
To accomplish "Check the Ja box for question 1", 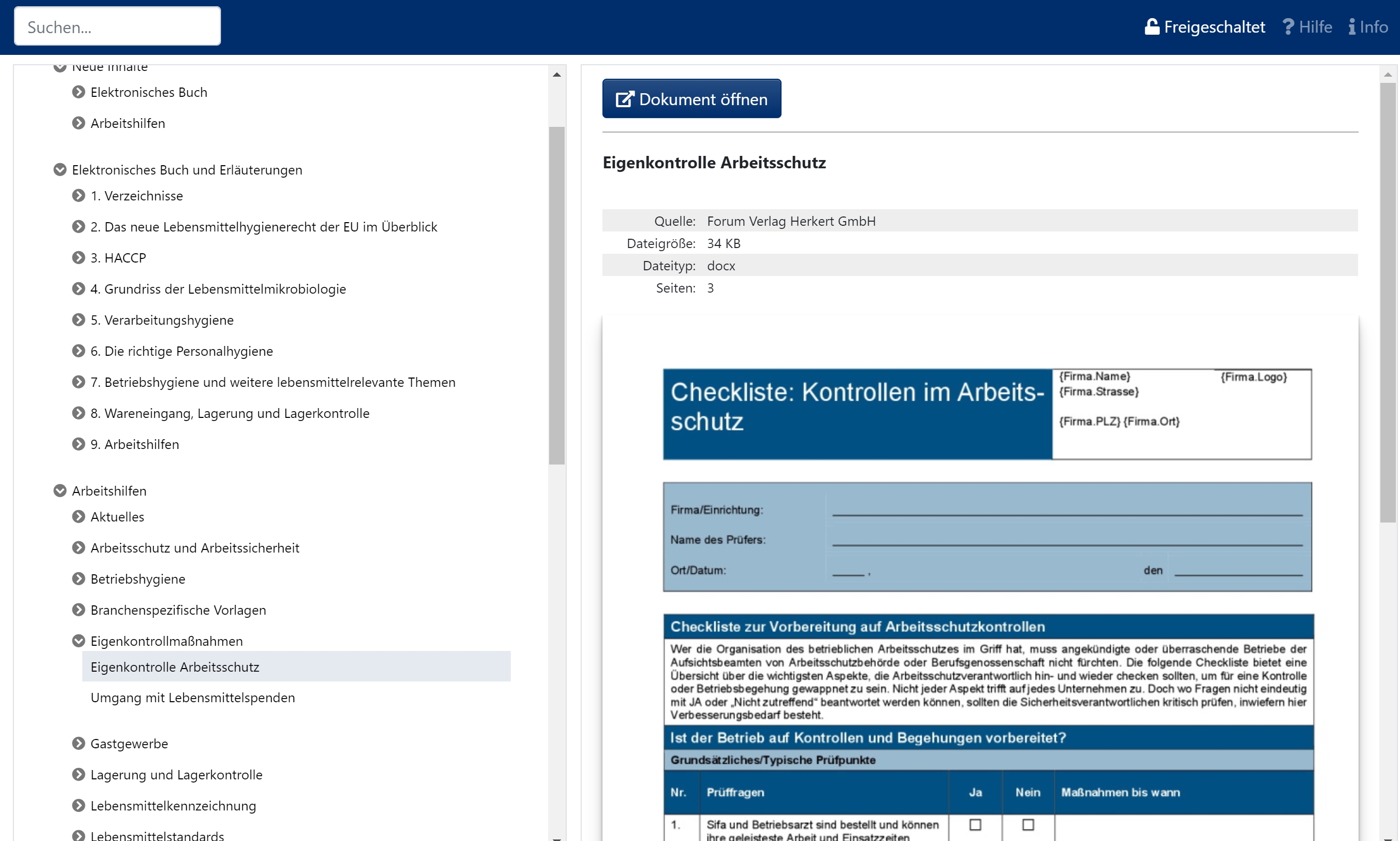I will [x=975, y=824].
